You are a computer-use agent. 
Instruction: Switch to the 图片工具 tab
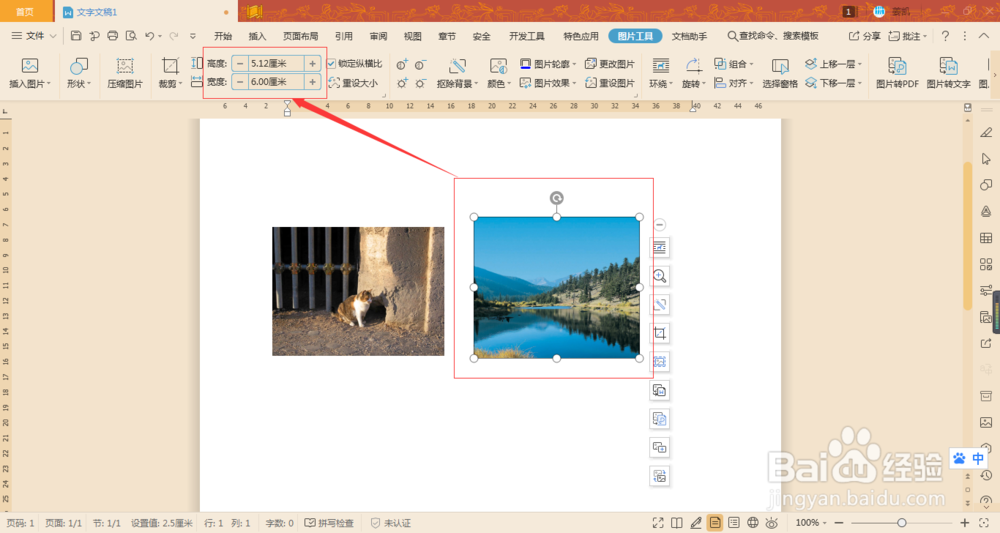click(635, 36)
